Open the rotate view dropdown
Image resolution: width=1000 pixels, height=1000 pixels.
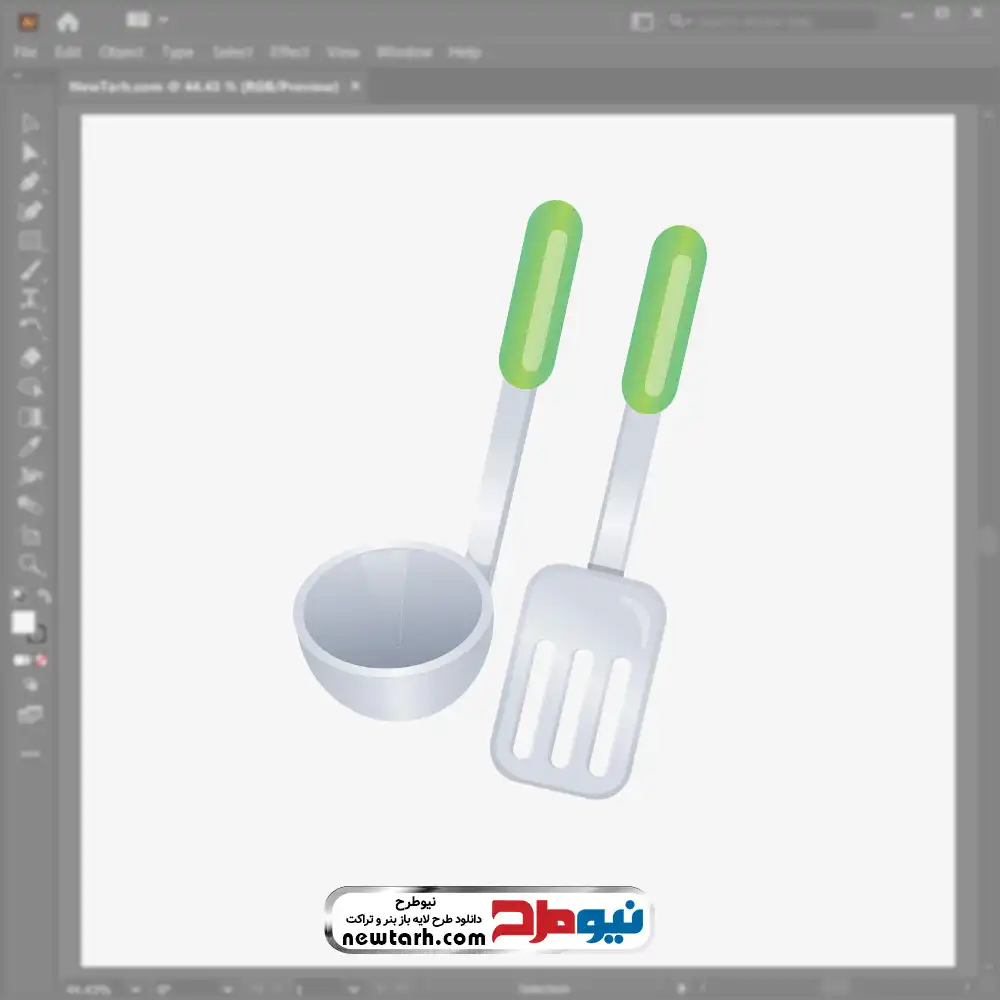[228, 990]
